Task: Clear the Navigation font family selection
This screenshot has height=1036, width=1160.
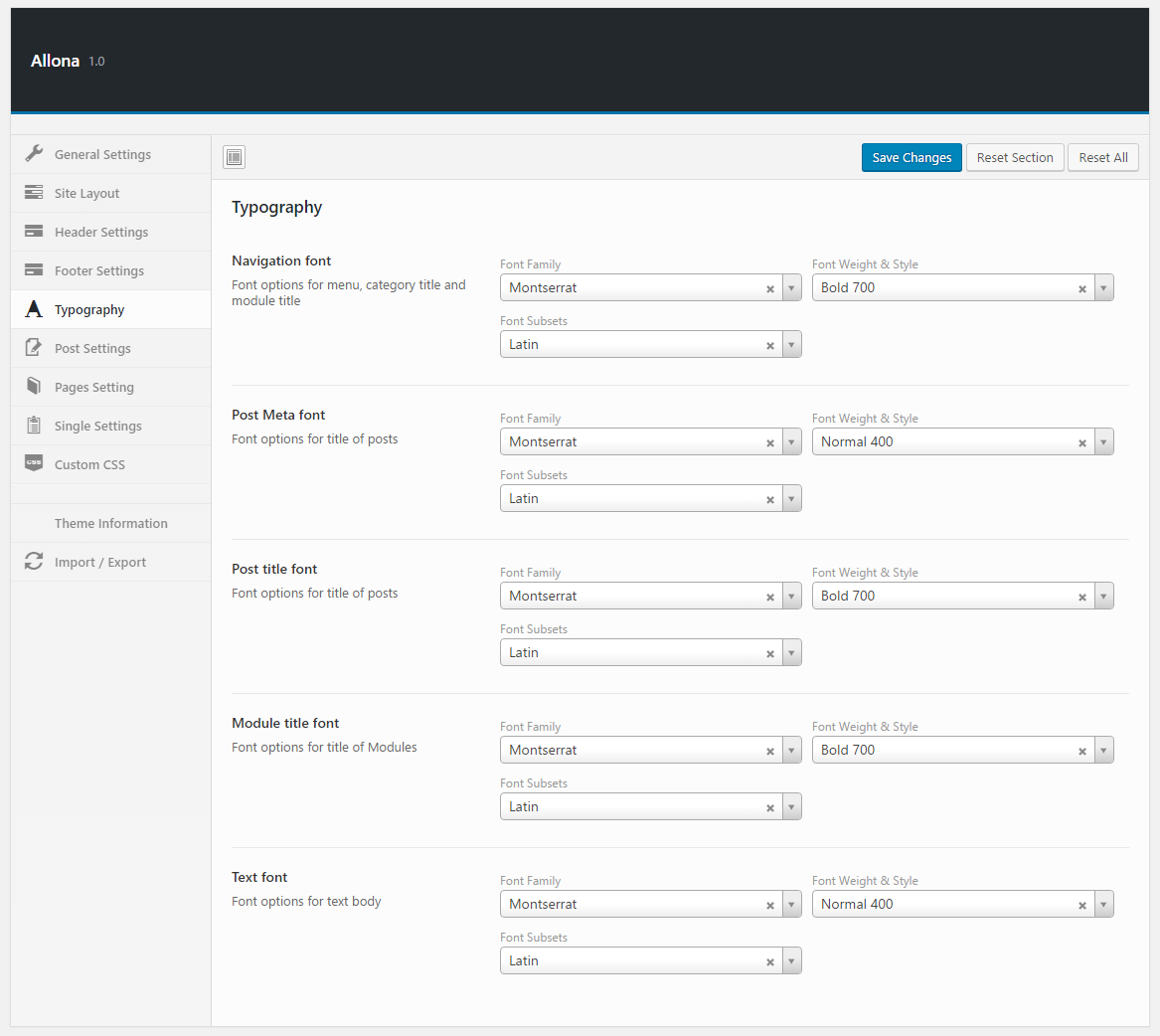Action: click(770, 288)
